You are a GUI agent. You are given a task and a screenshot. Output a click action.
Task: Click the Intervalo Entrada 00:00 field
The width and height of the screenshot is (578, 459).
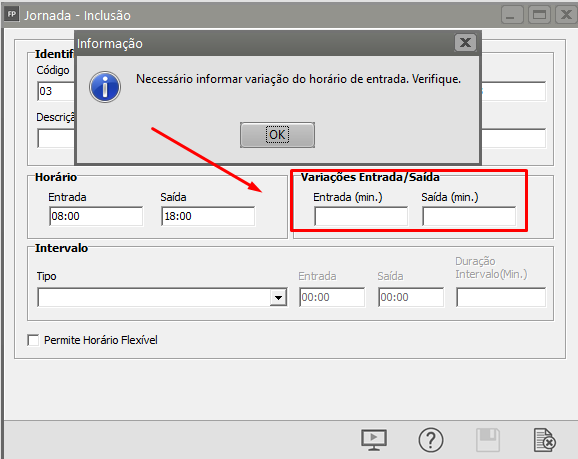click(x=332, y=298)
